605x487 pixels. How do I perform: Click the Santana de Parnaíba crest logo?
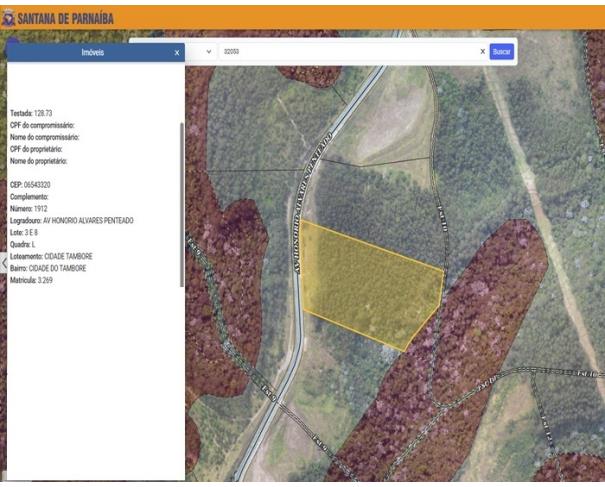point(8,18)
